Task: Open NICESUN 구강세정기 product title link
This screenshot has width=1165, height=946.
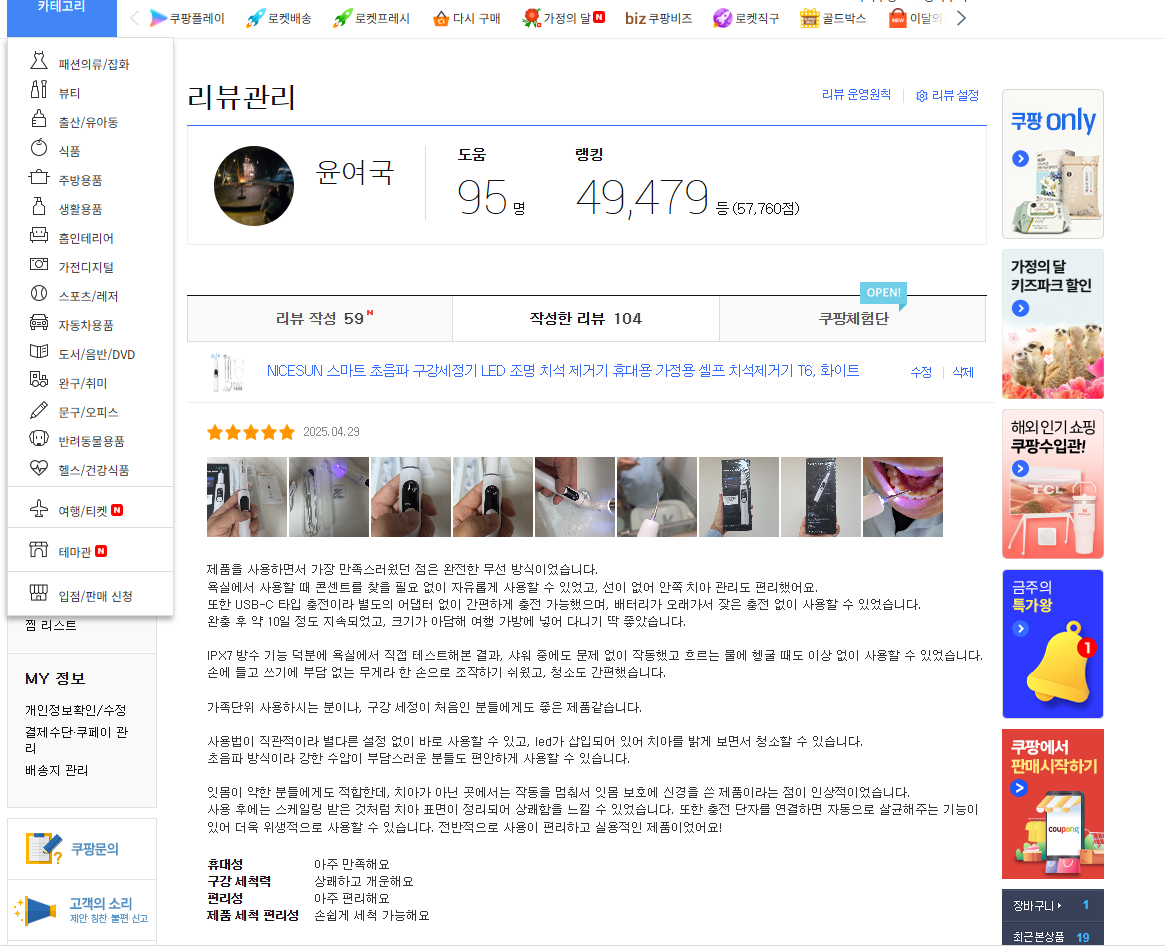Action: point(562,370)
